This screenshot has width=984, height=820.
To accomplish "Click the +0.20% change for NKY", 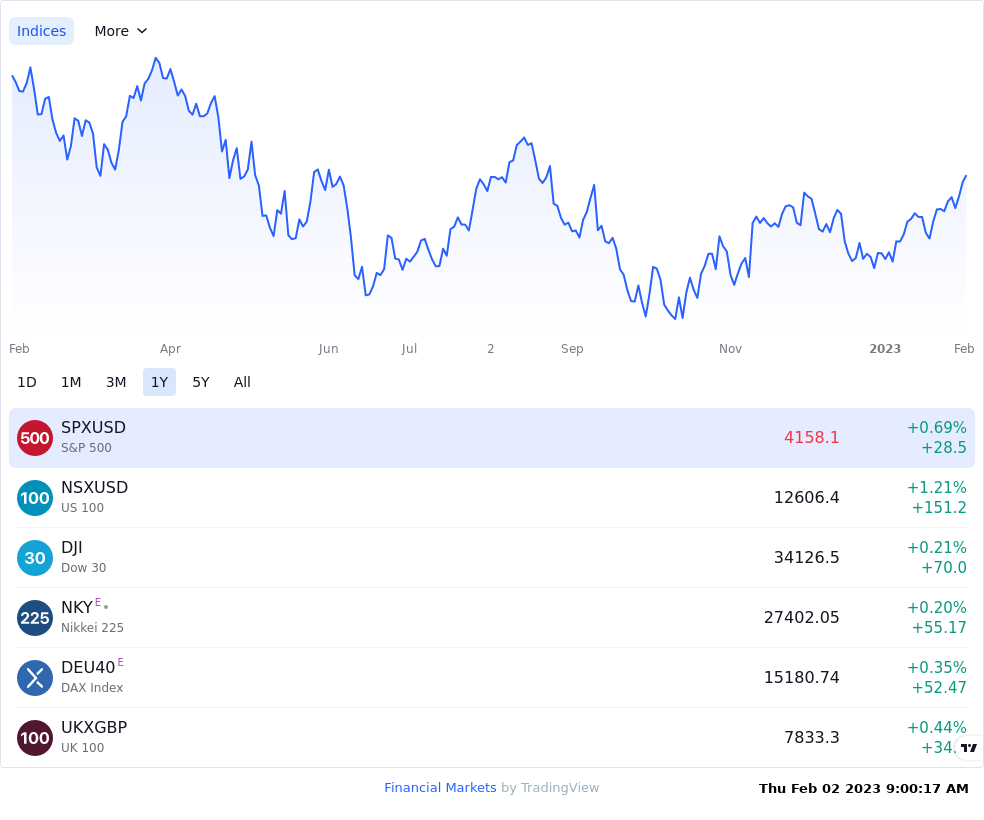I will (x=937, y=607).
